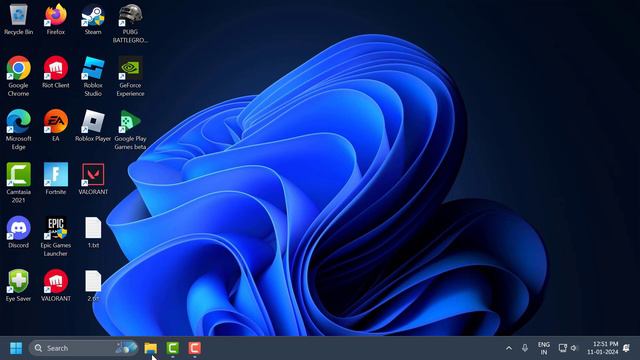Open the volume control tray icon

click(574, 348)
